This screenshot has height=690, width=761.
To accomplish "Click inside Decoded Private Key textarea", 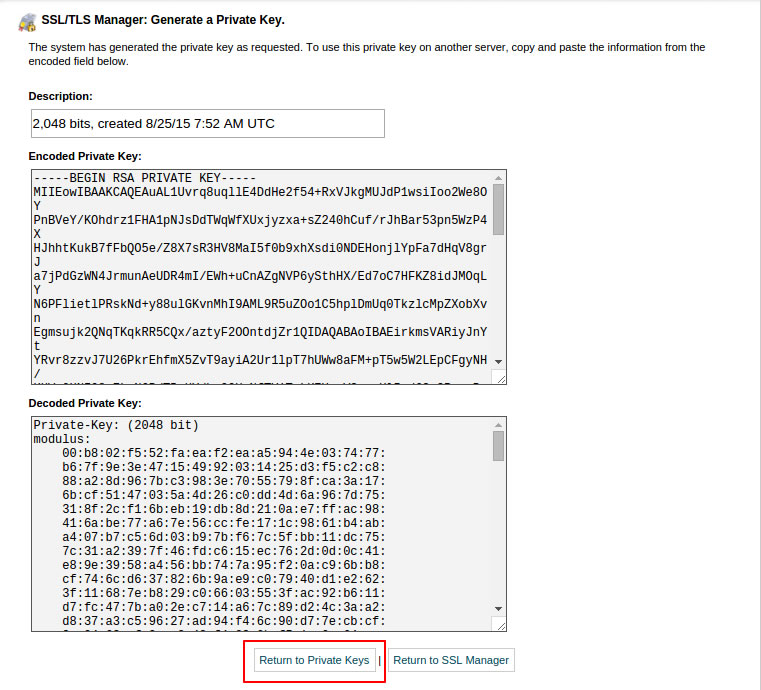I will point(261,524).
